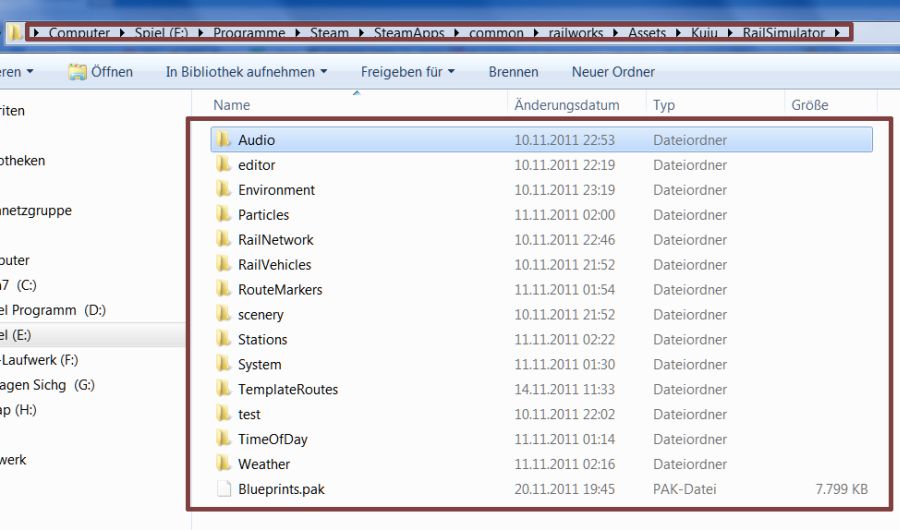This screenshot has height=530, width=900.
Task: Click the Brennen button
Action: coord(513,72)
